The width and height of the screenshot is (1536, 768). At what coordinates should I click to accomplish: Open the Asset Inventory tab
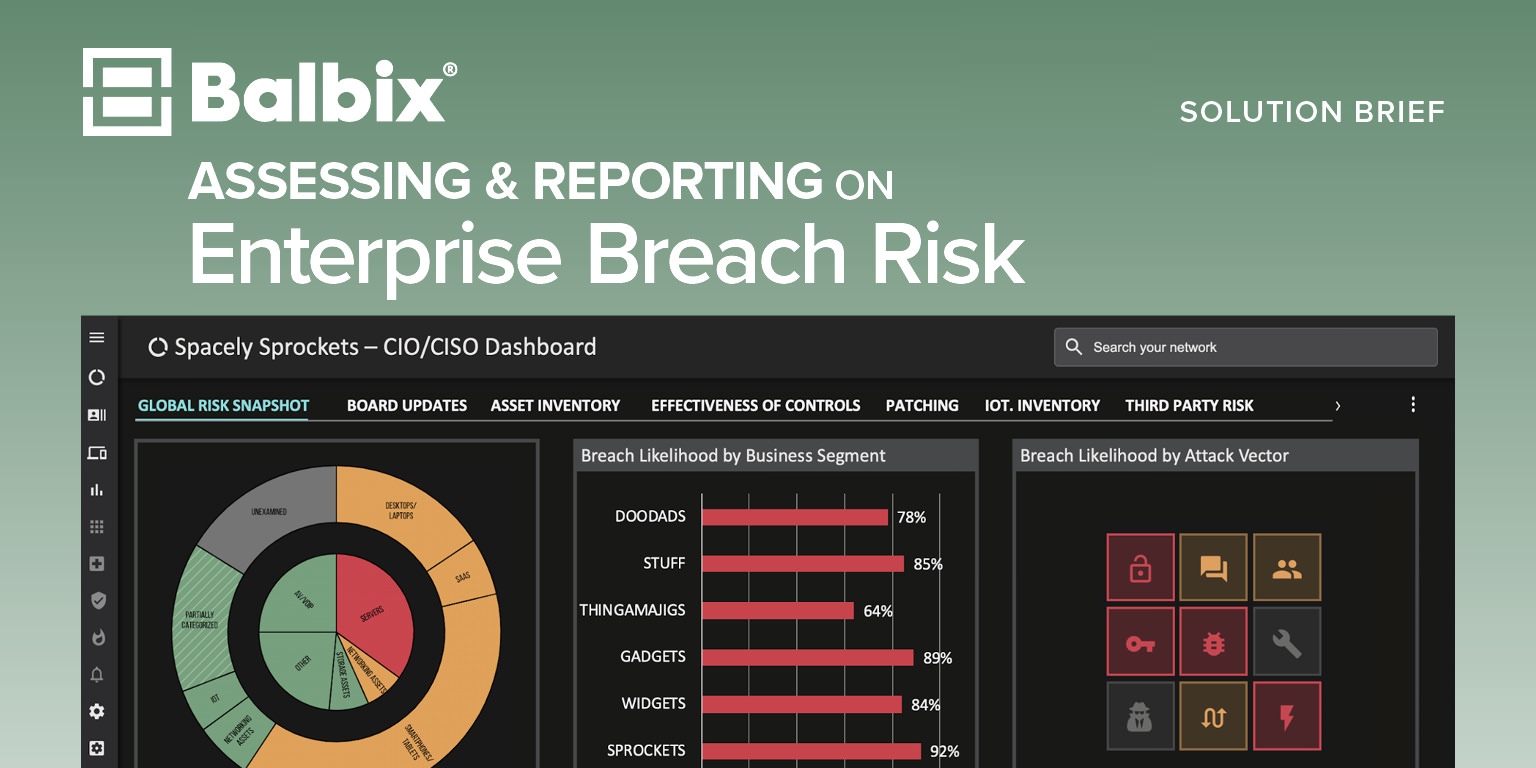(x=555, y=406)
